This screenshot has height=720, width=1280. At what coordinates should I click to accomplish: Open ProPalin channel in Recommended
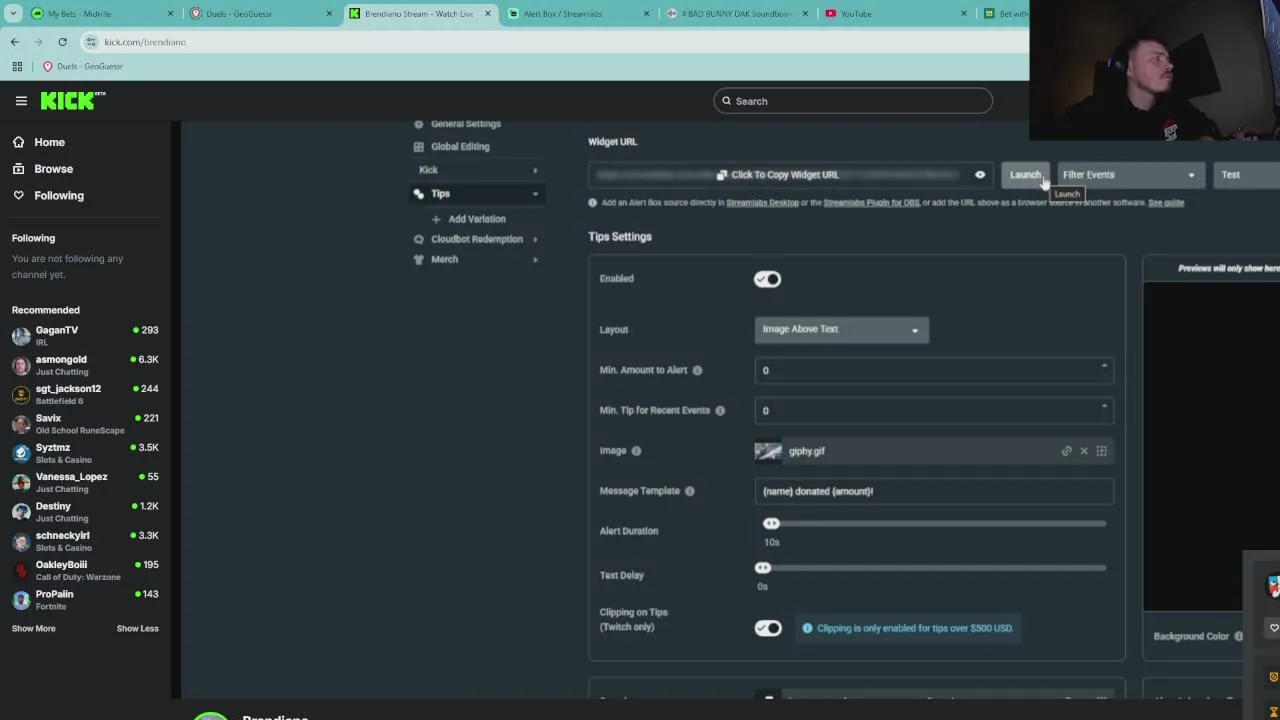click(85, 600)
